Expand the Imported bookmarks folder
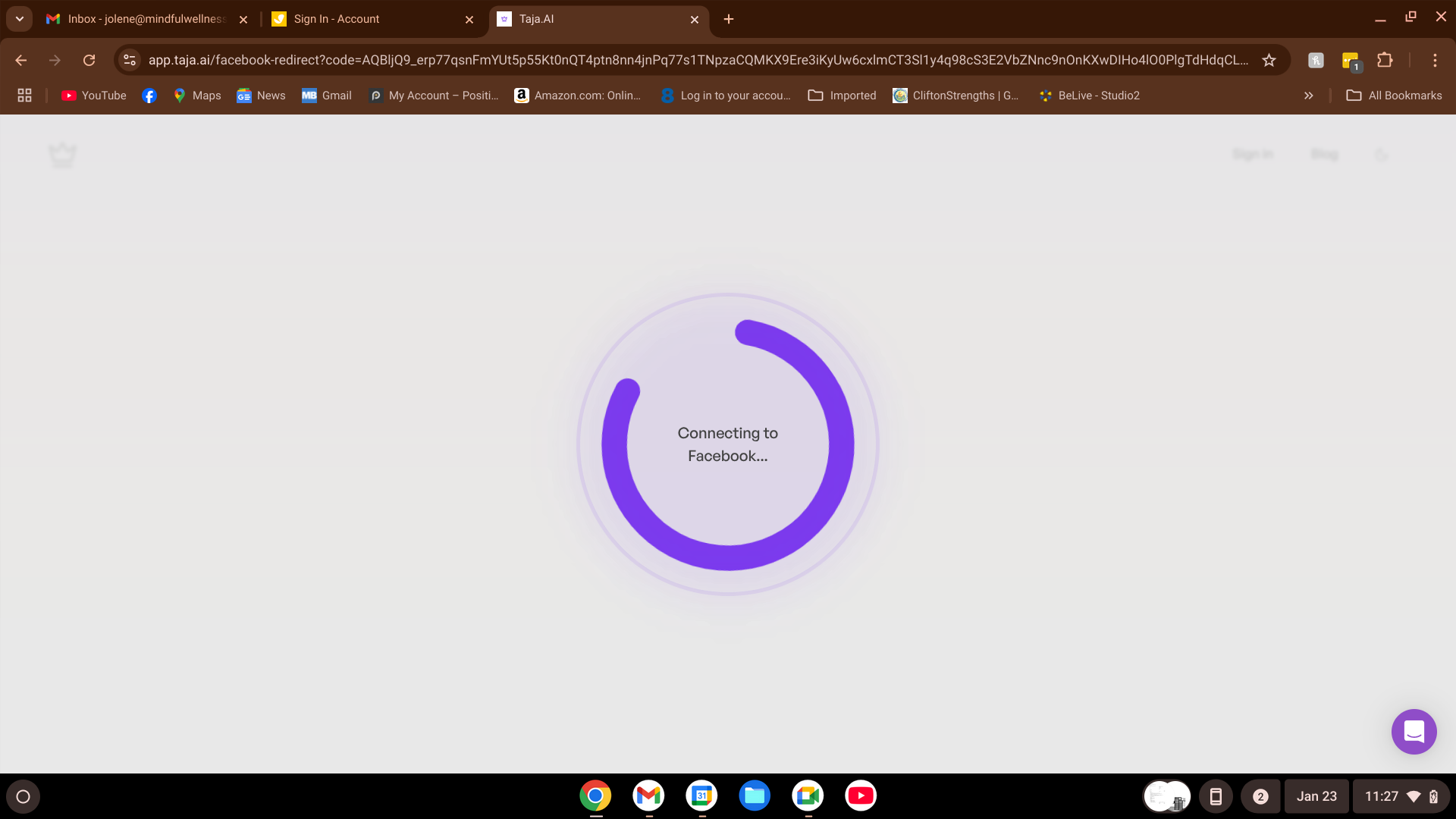The image size is (1456, 819). (x=842, y=96)
